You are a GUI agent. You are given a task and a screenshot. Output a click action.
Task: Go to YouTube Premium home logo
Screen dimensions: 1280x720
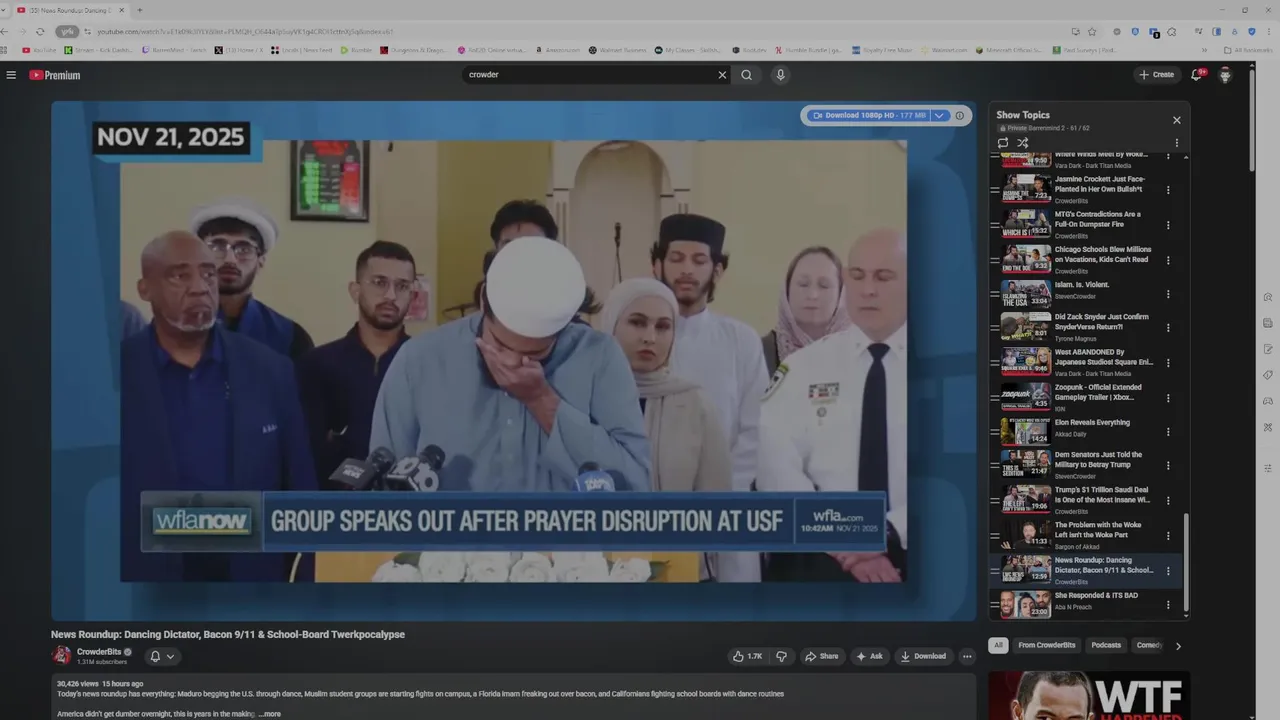[x=54, y=75]
